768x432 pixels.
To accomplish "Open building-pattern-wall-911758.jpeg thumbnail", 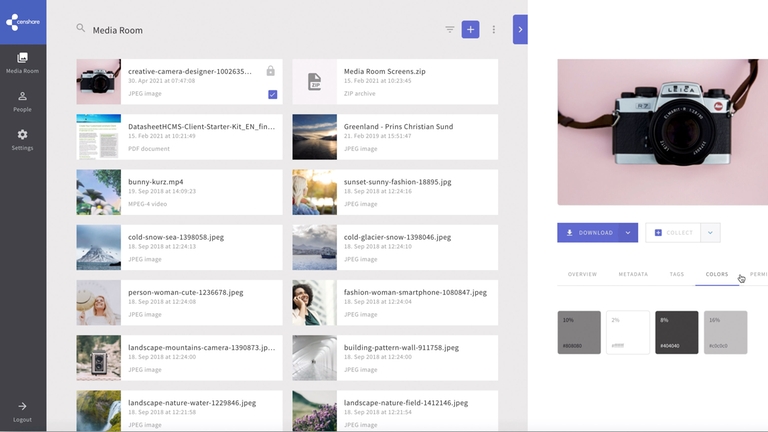I will [x=314, y=358].
